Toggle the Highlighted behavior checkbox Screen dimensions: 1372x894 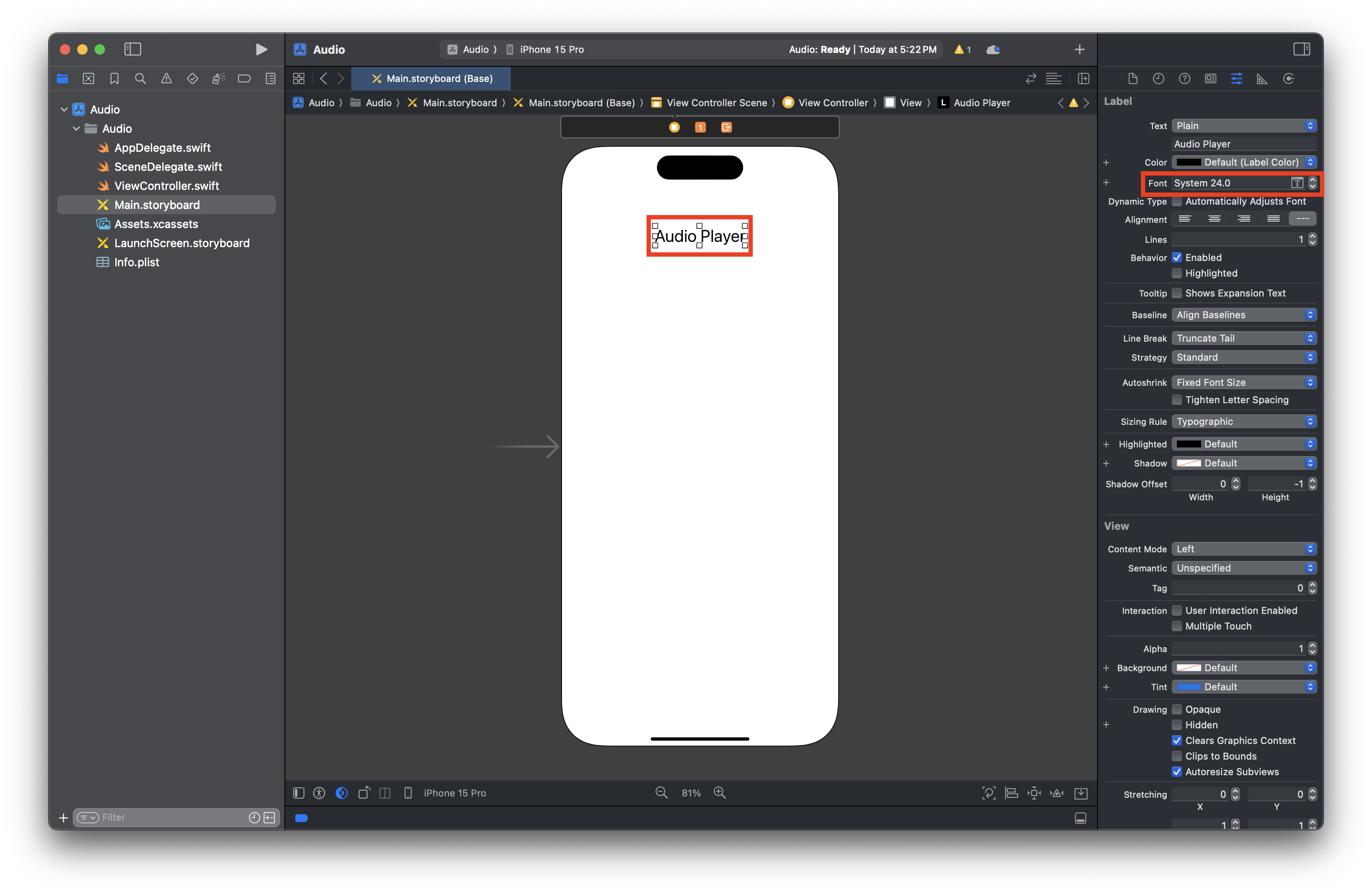[x=1176, y=273]
